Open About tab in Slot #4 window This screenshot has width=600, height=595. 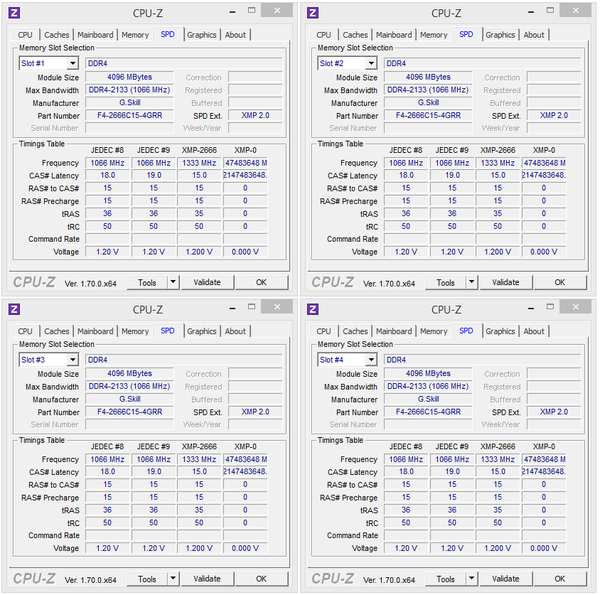[534, 331]
